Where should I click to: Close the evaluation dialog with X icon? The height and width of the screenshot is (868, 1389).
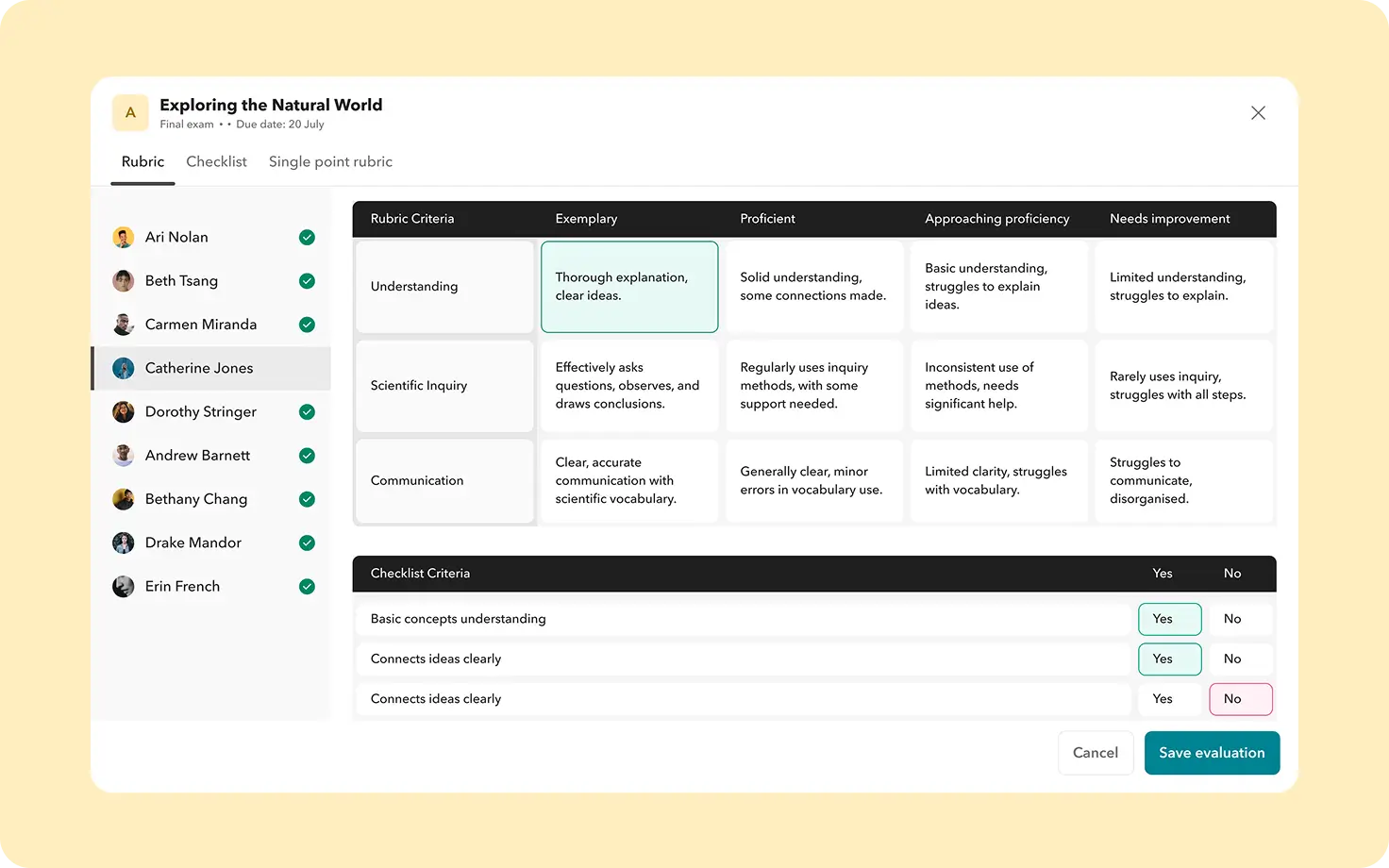tap(1258, 113)
